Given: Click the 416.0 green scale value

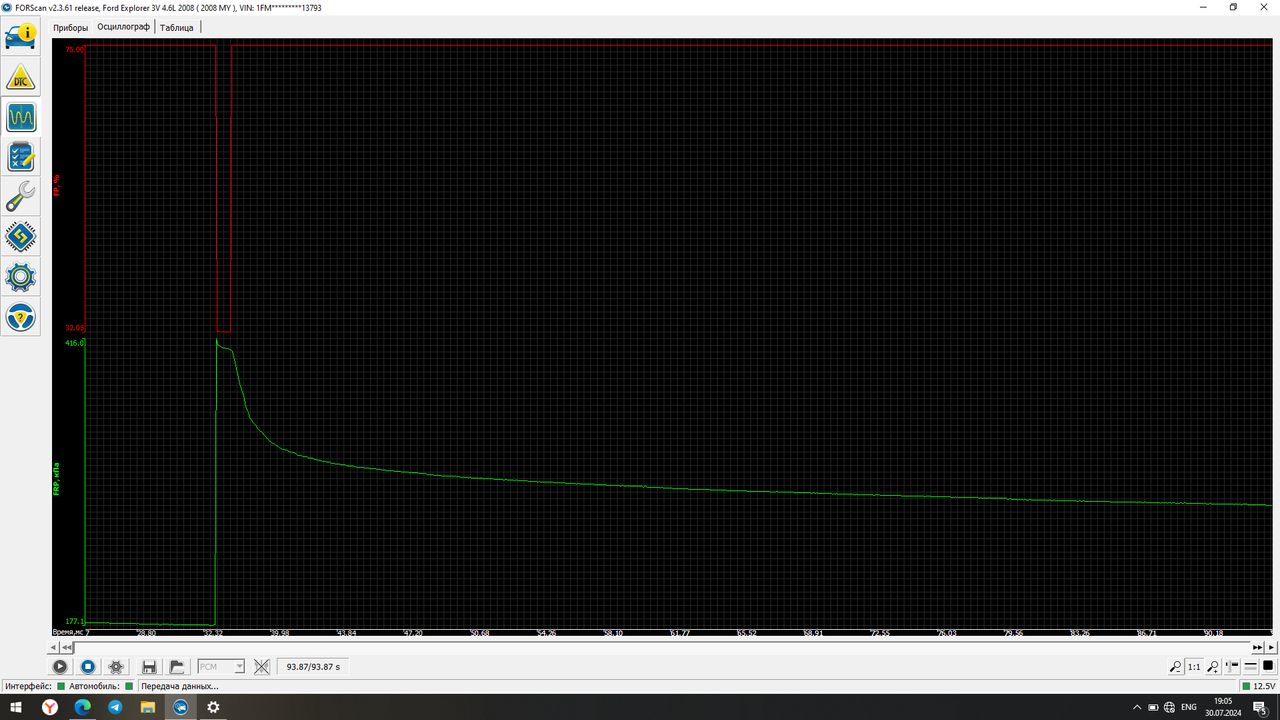Looking at the screenshot, I should [74, 343].
